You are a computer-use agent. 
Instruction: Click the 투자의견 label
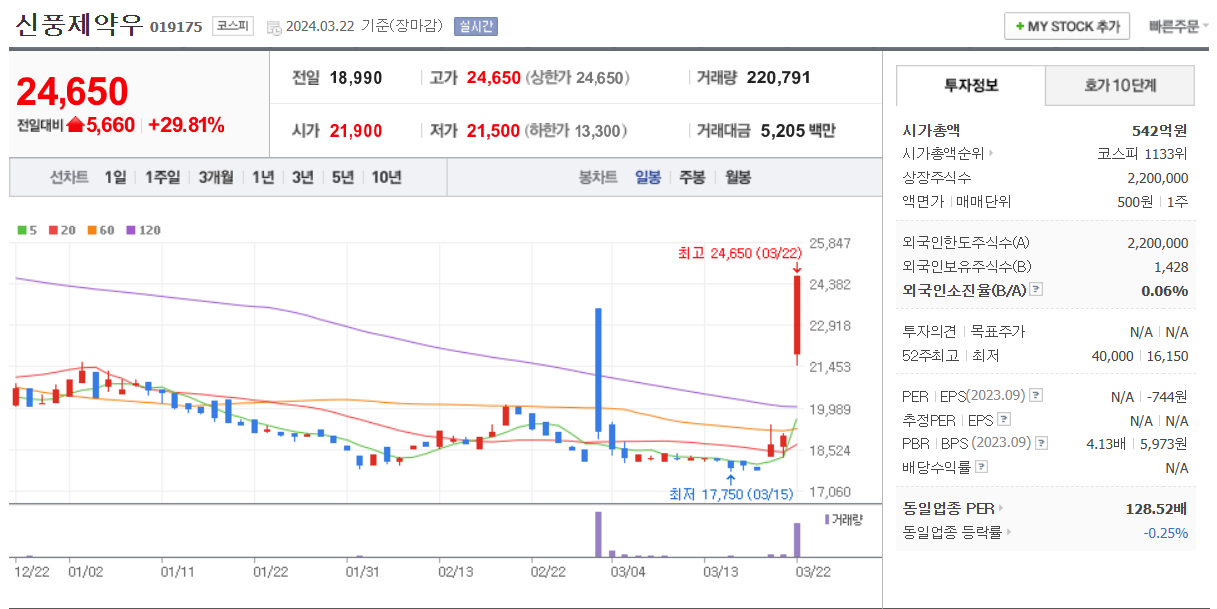(x=929, y=331)
